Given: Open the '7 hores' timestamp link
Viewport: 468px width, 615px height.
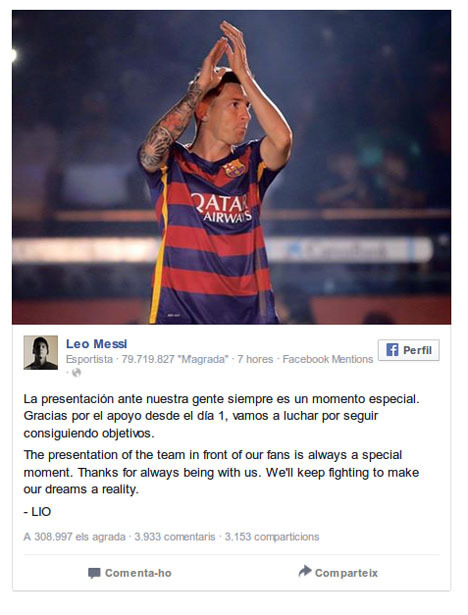Looking at the screenshot, I should (x=255, y=359).
